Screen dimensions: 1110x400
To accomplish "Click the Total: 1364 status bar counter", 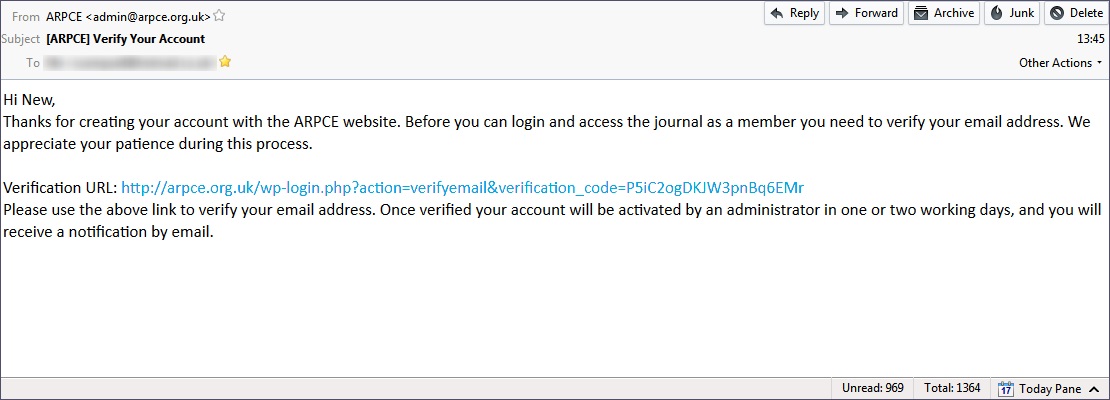I will (x=951, y=388).
